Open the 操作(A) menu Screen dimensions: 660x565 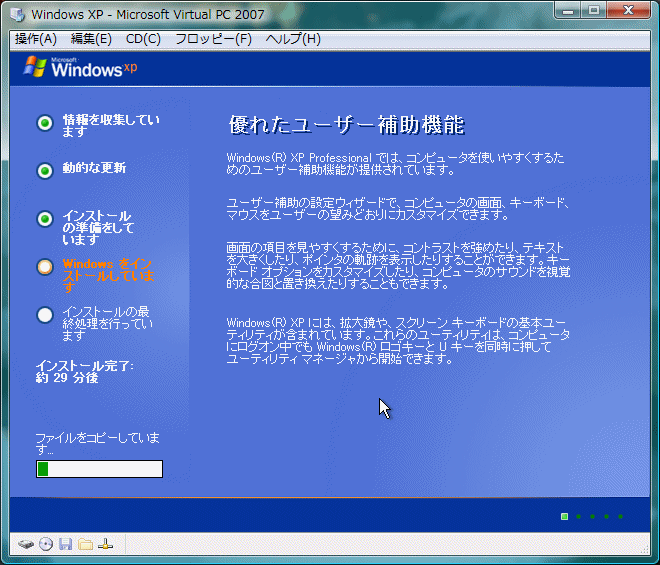coord(36,39)
